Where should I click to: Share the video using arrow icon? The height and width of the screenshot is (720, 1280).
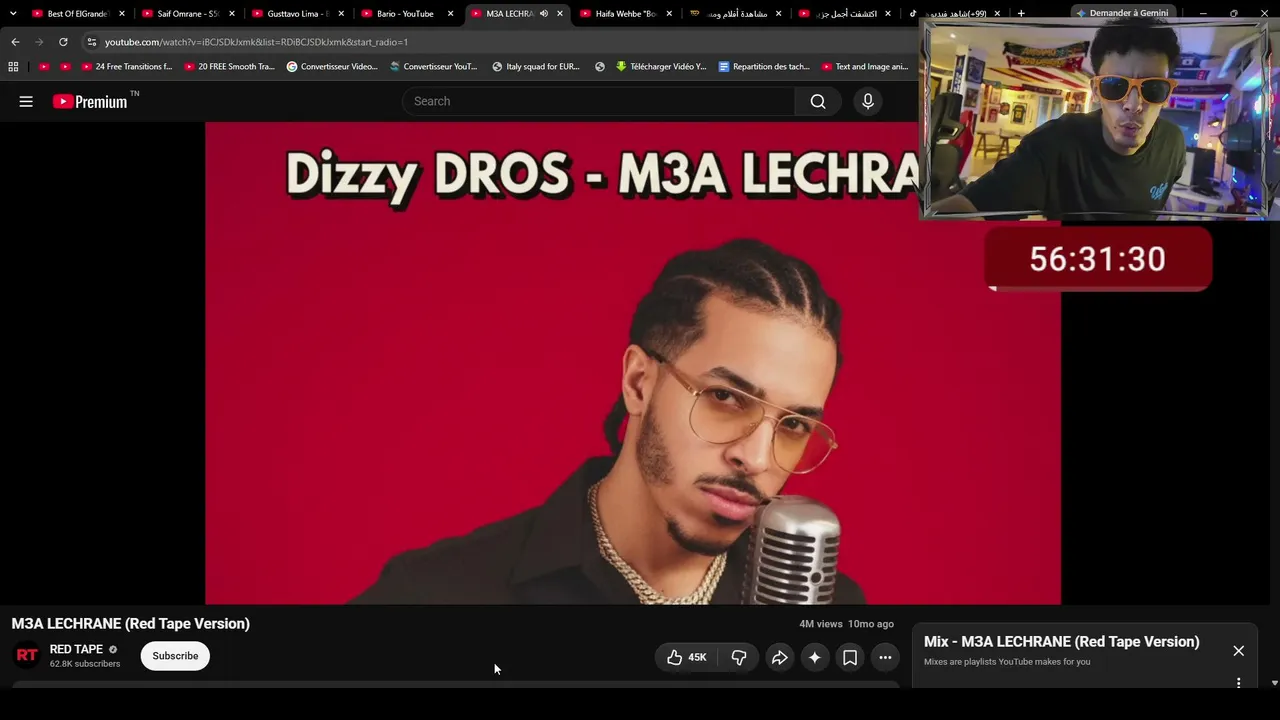coord(779,657)
